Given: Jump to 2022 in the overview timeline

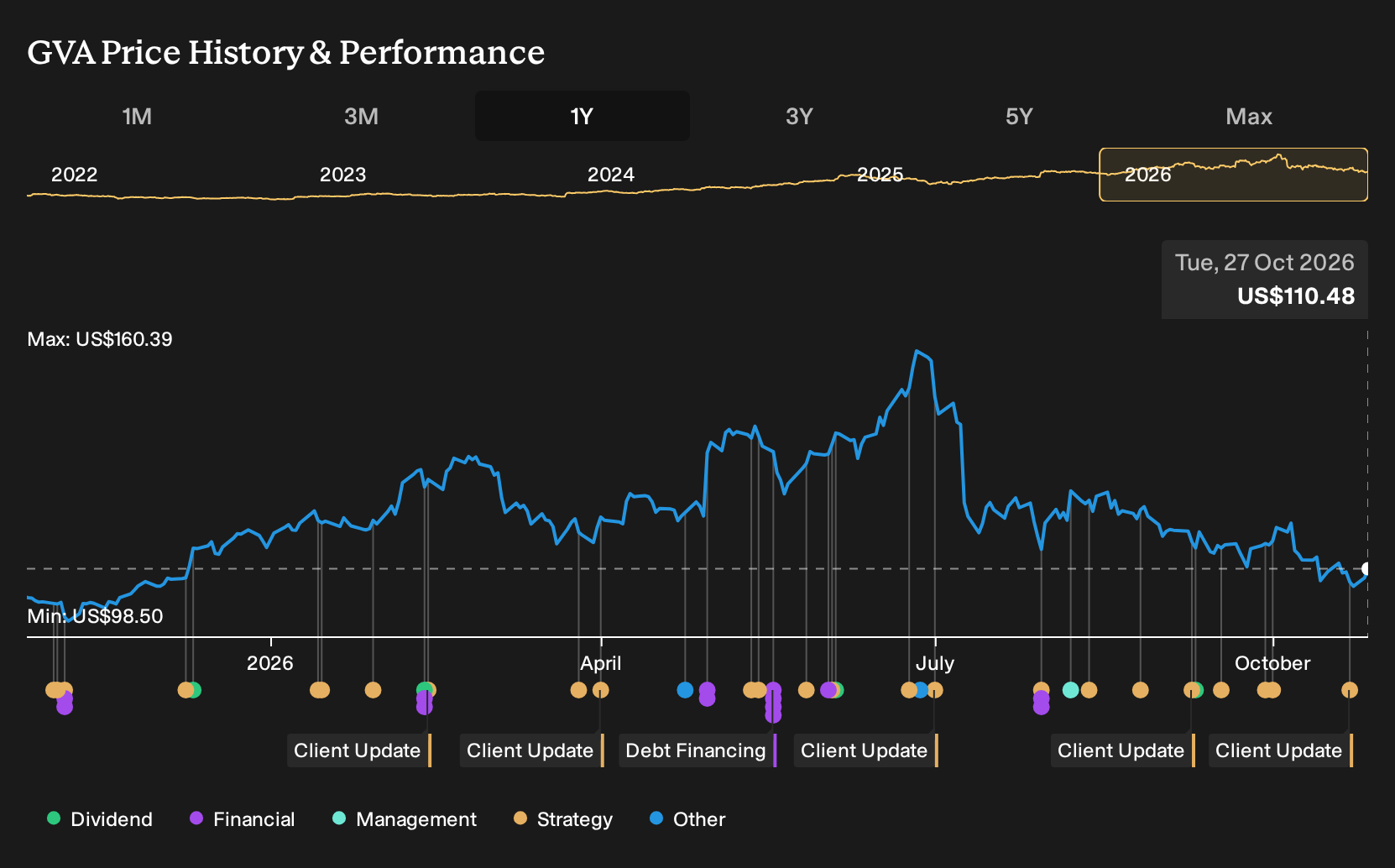Looking at the screenshot, I should point(75,175).
